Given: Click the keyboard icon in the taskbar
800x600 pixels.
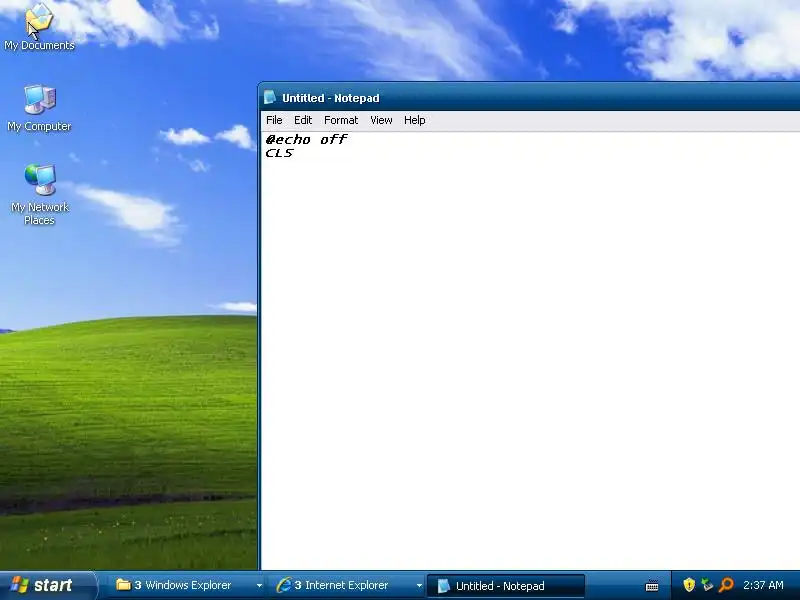Looking at the screenshot, I should tap(652, 586).
